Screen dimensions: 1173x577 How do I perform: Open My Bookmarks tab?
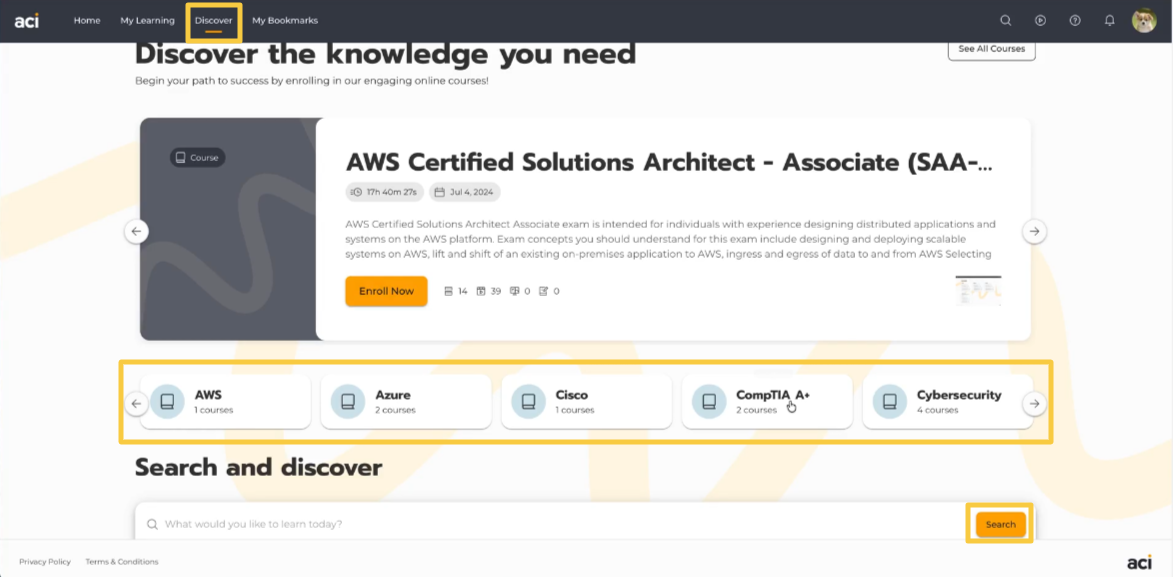point(284,20)
